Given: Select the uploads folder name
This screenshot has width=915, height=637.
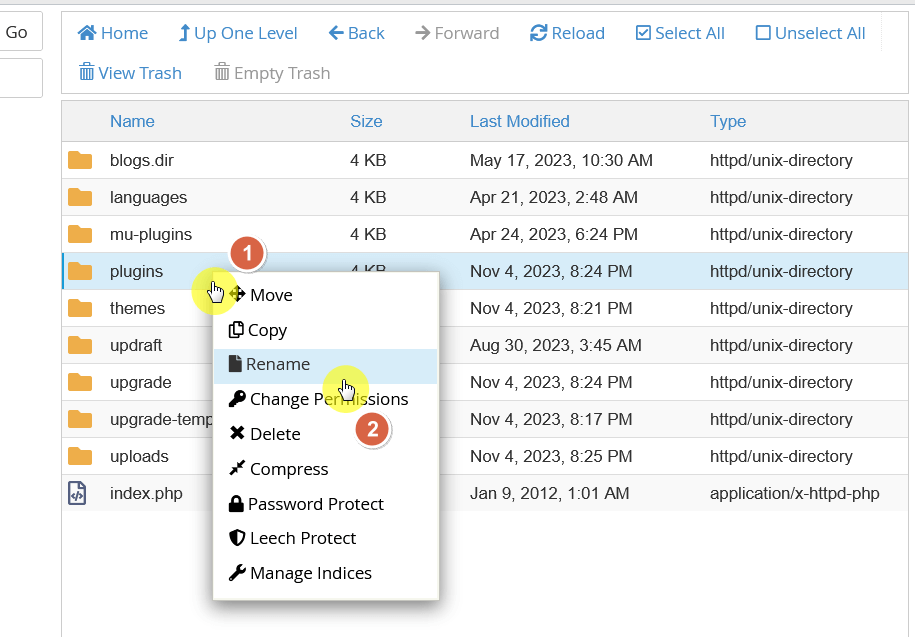Looking at the screenshot, I should tap(139, 457).
